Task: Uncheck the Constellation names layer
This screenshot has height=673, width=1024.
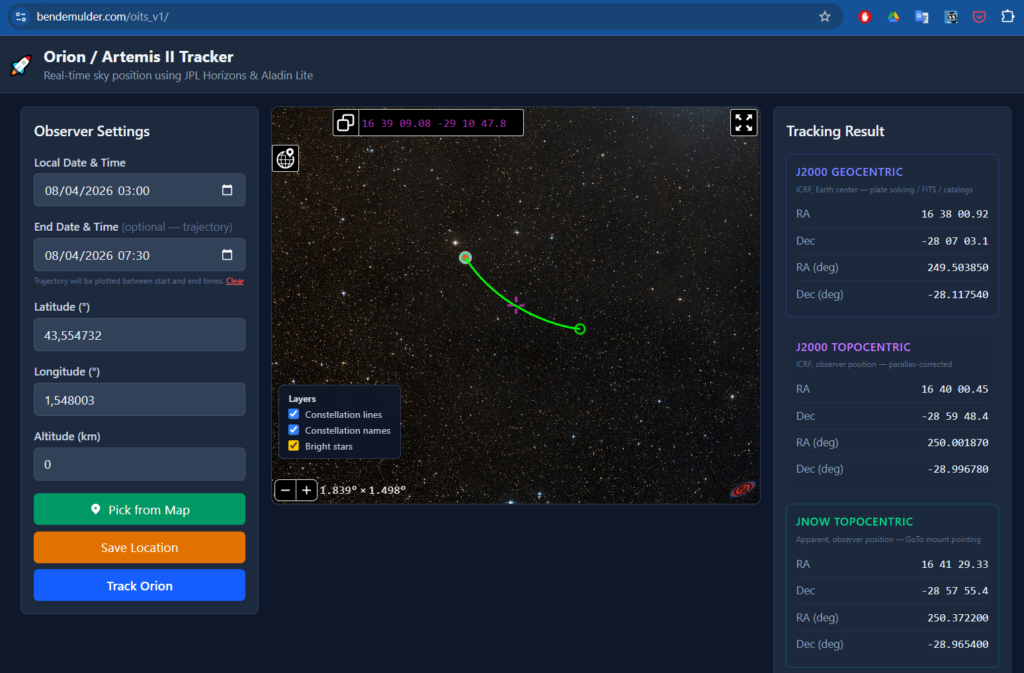Action: (293, 430)
